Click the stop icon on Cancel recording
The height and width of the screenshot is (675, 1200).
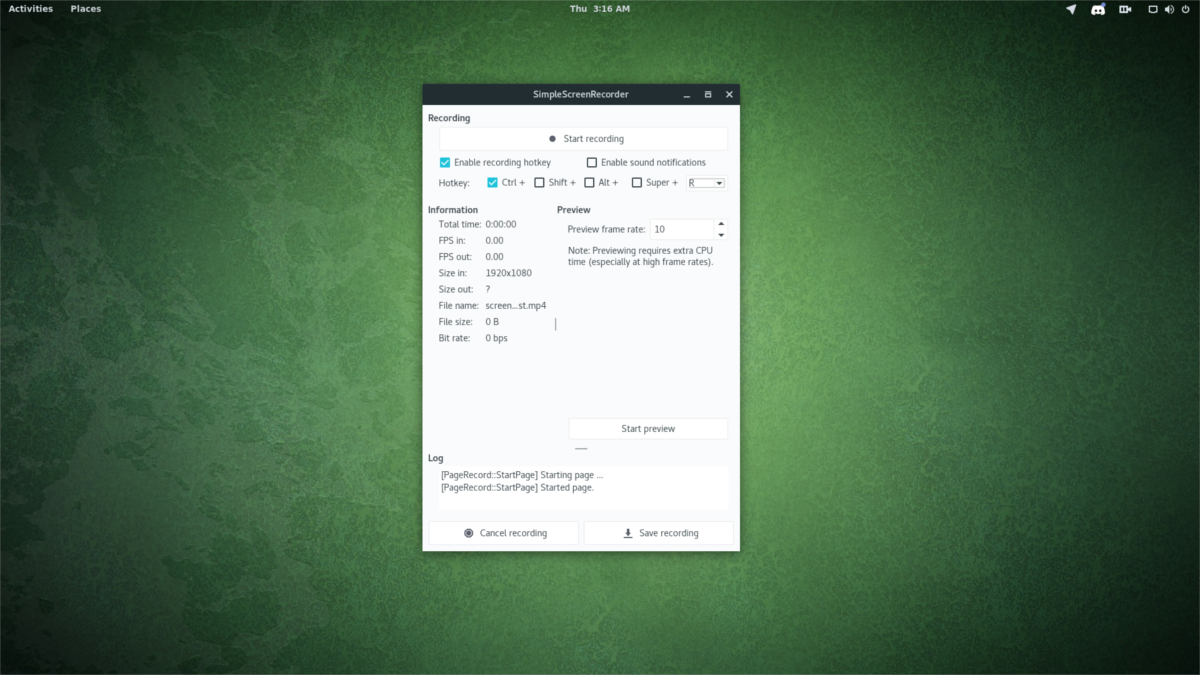pos(469,533)
